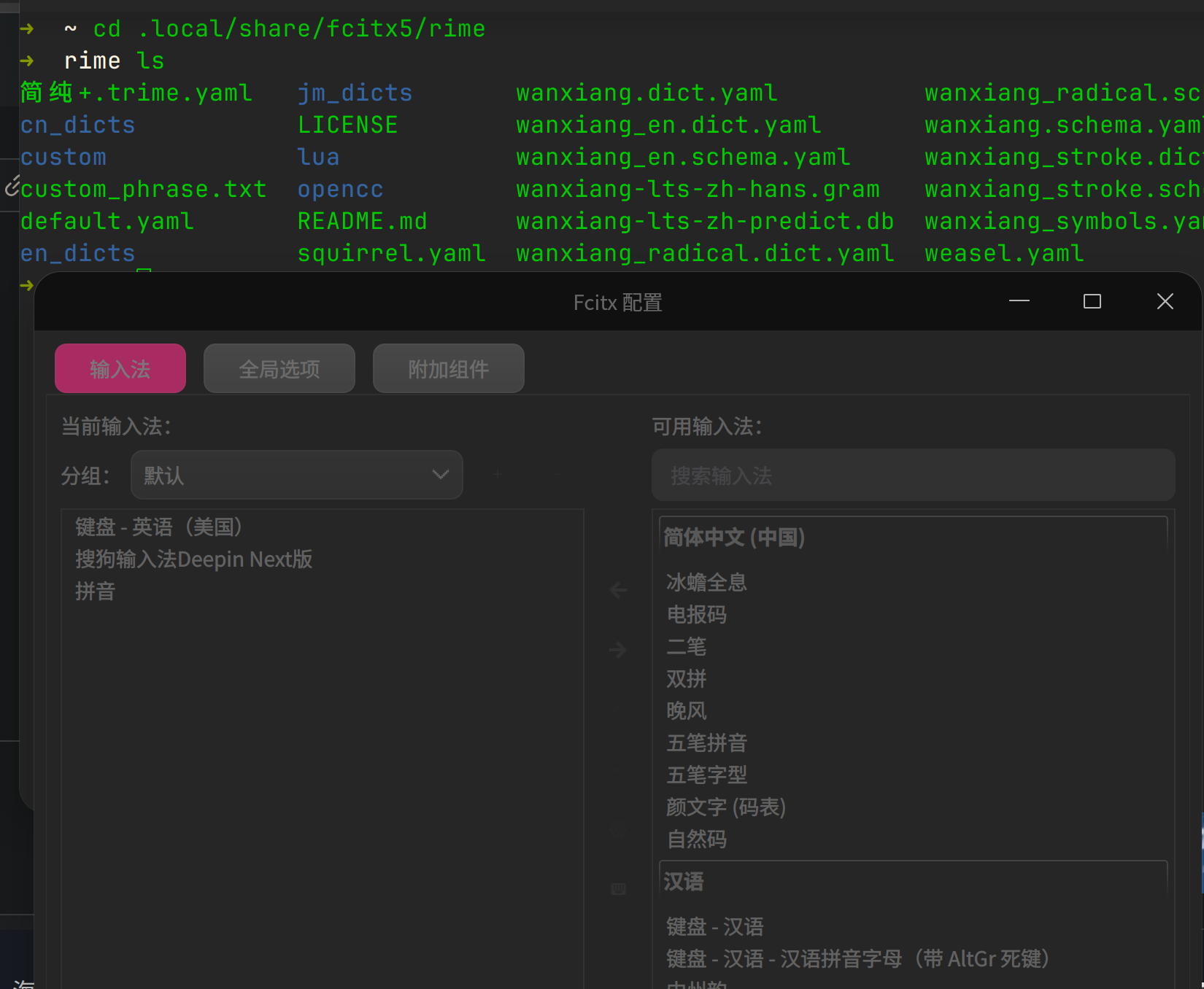Viewport: 1204px width, 989px height.
Task: Click the opencc directory in terminal
Action: pyautogui.click(x=341, y=189)
